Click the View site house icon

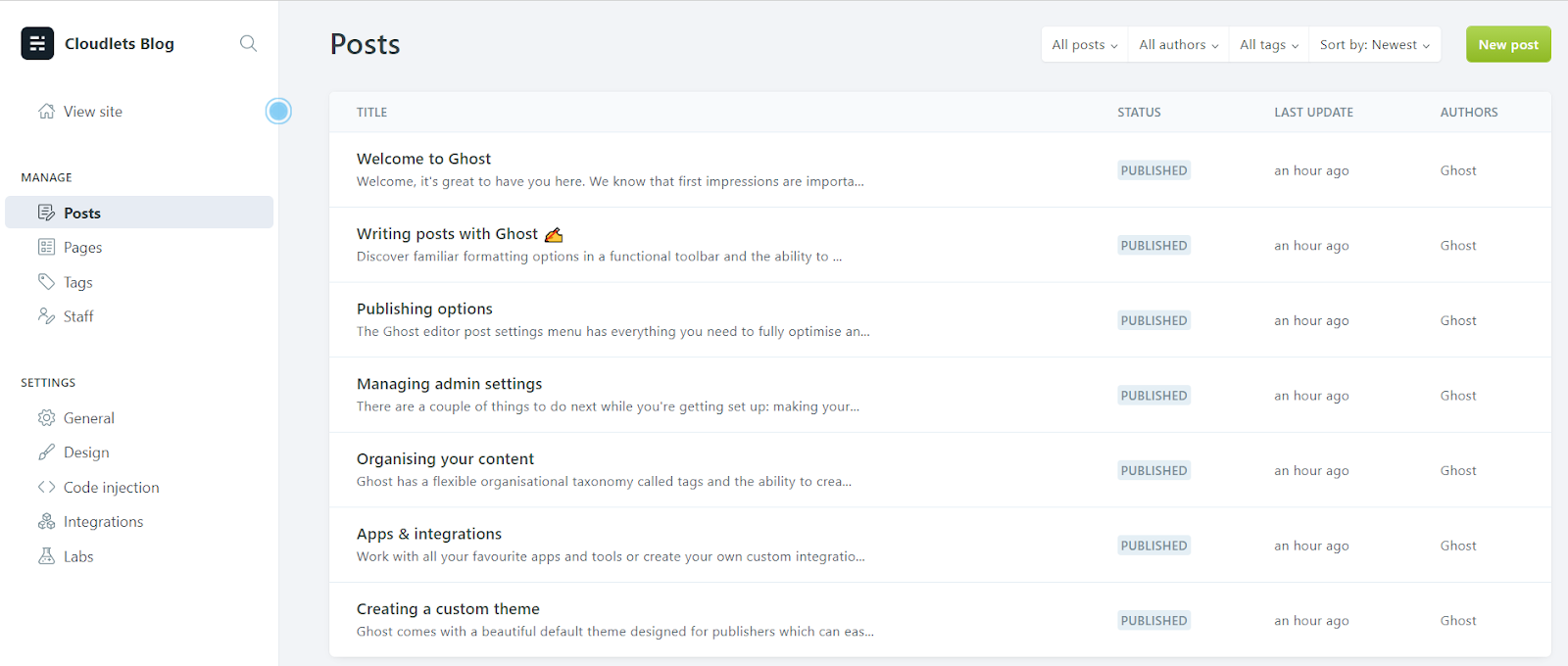point(46,111)
